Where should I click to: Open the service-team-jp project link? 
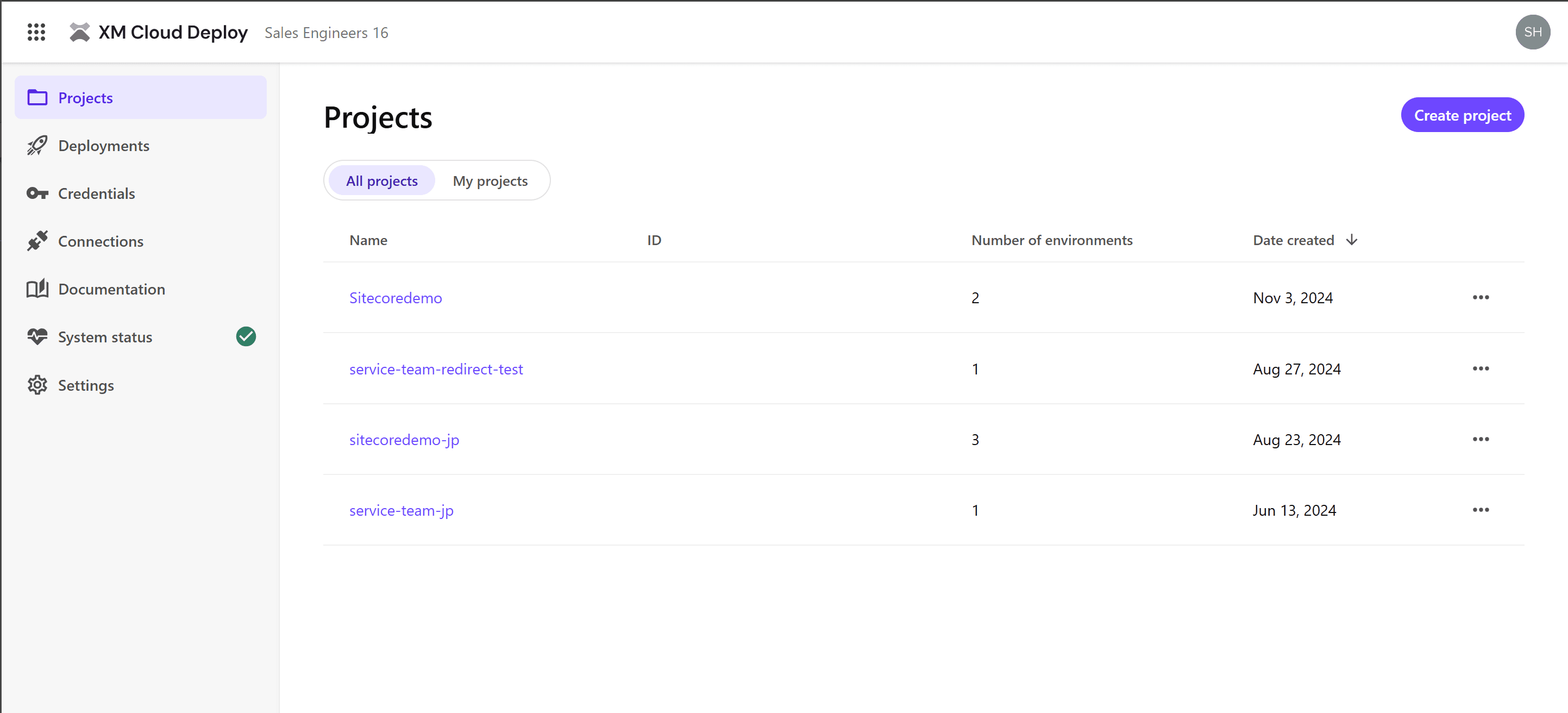[x=401, y=510]
